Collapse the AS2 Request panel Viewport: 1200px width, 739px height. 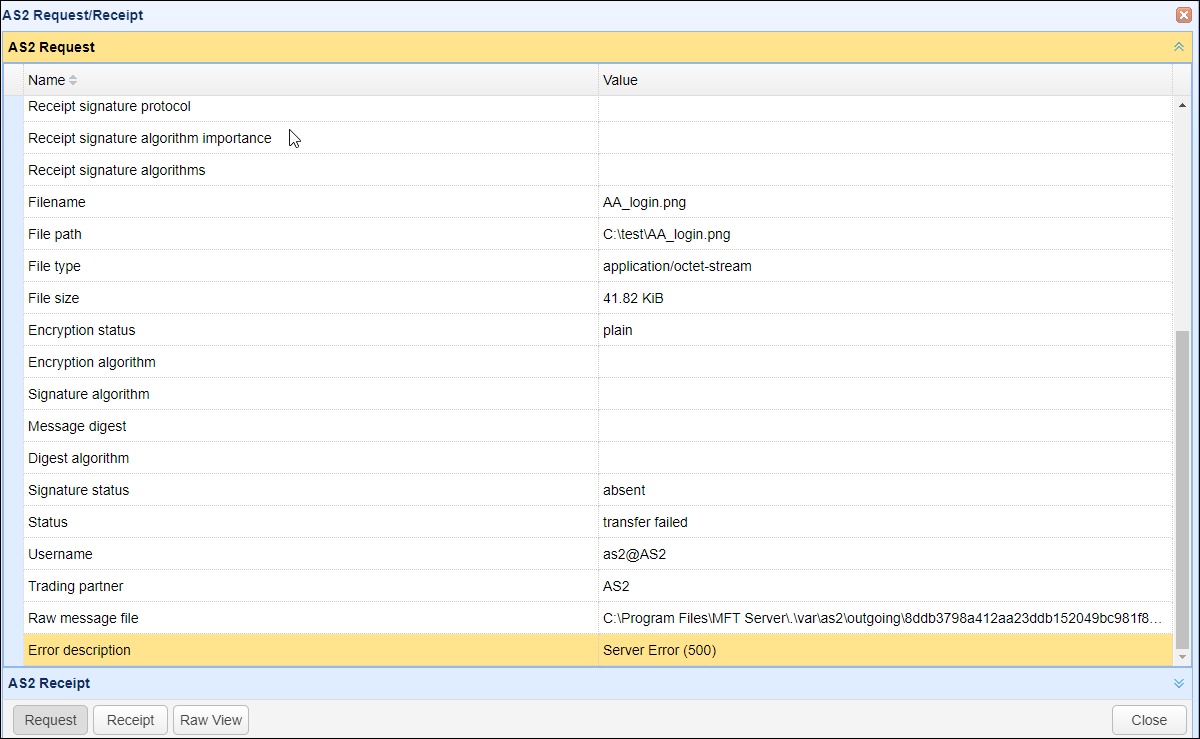pyautogui.click(x=1179, y=47)
